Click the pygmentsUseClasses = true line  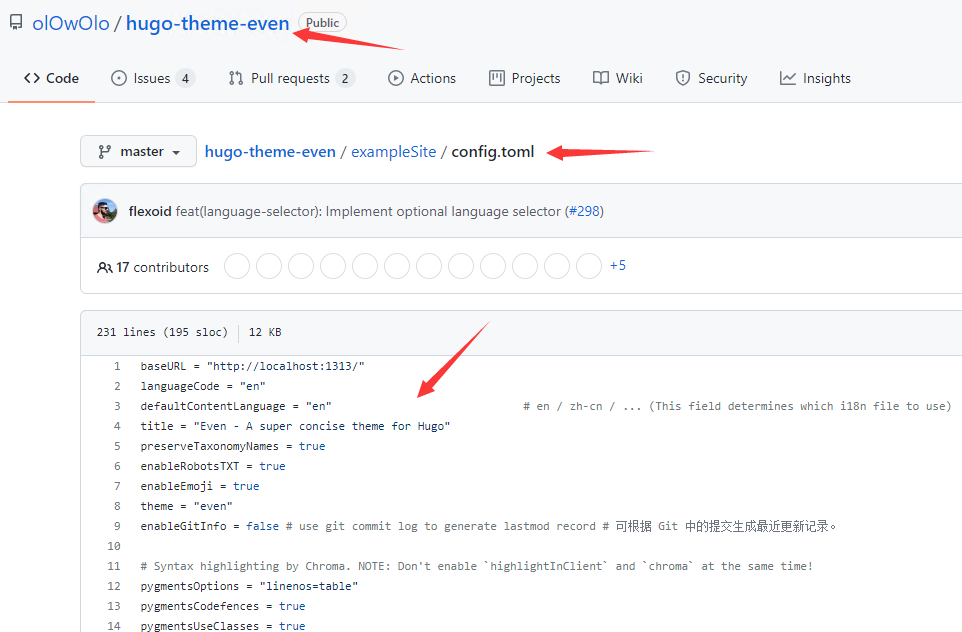(x=223, y=626)
